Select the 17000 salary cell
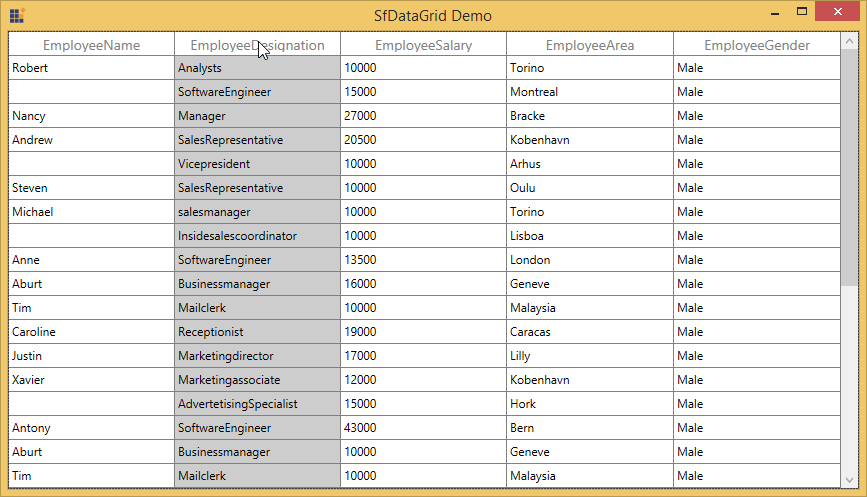The height and width of the screenshot is (497, 867). pyautogui.click(x=423, y=356)
